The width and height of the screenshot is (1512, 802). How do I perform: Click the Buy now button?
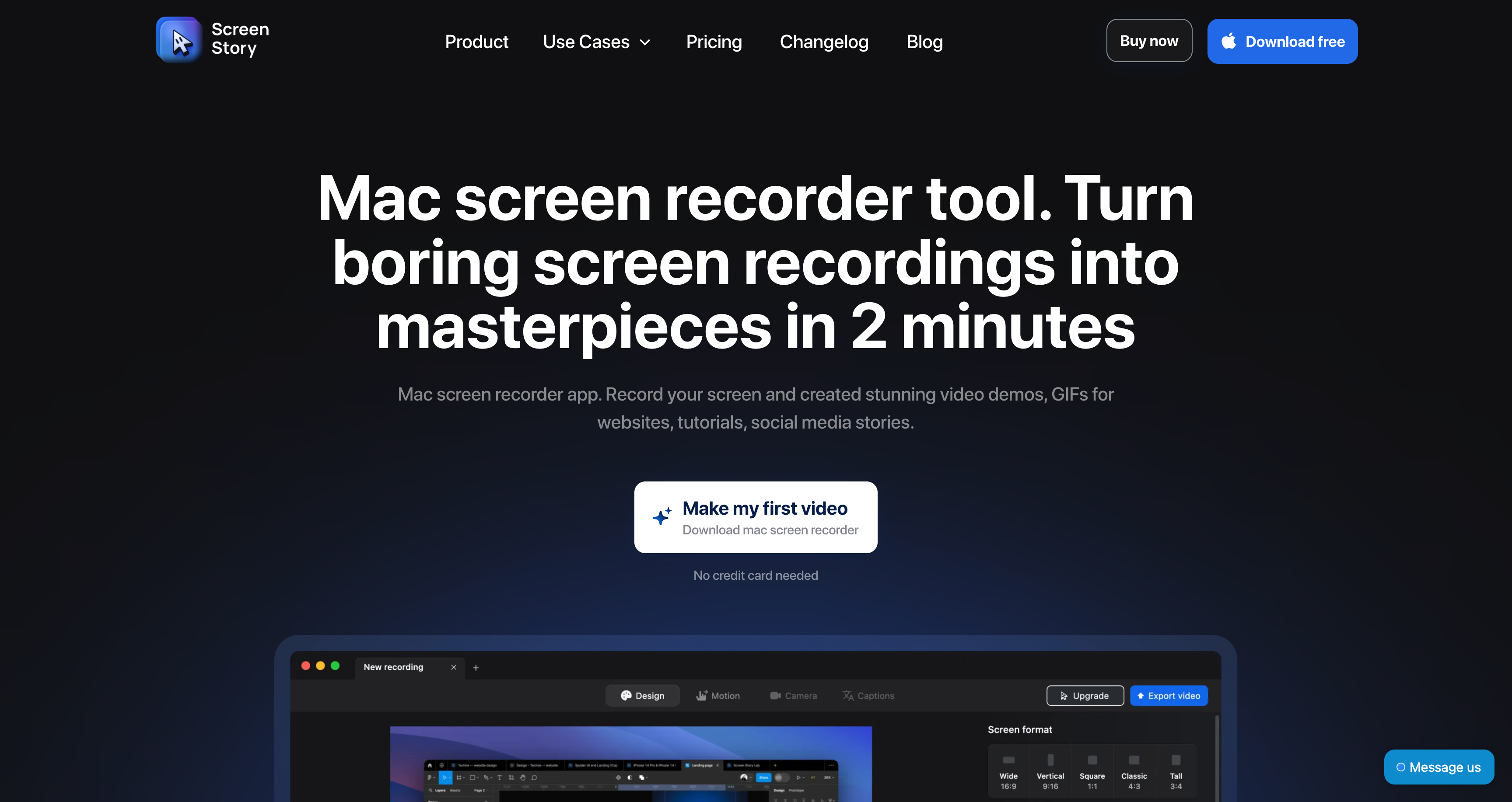tap(1149, 41)
